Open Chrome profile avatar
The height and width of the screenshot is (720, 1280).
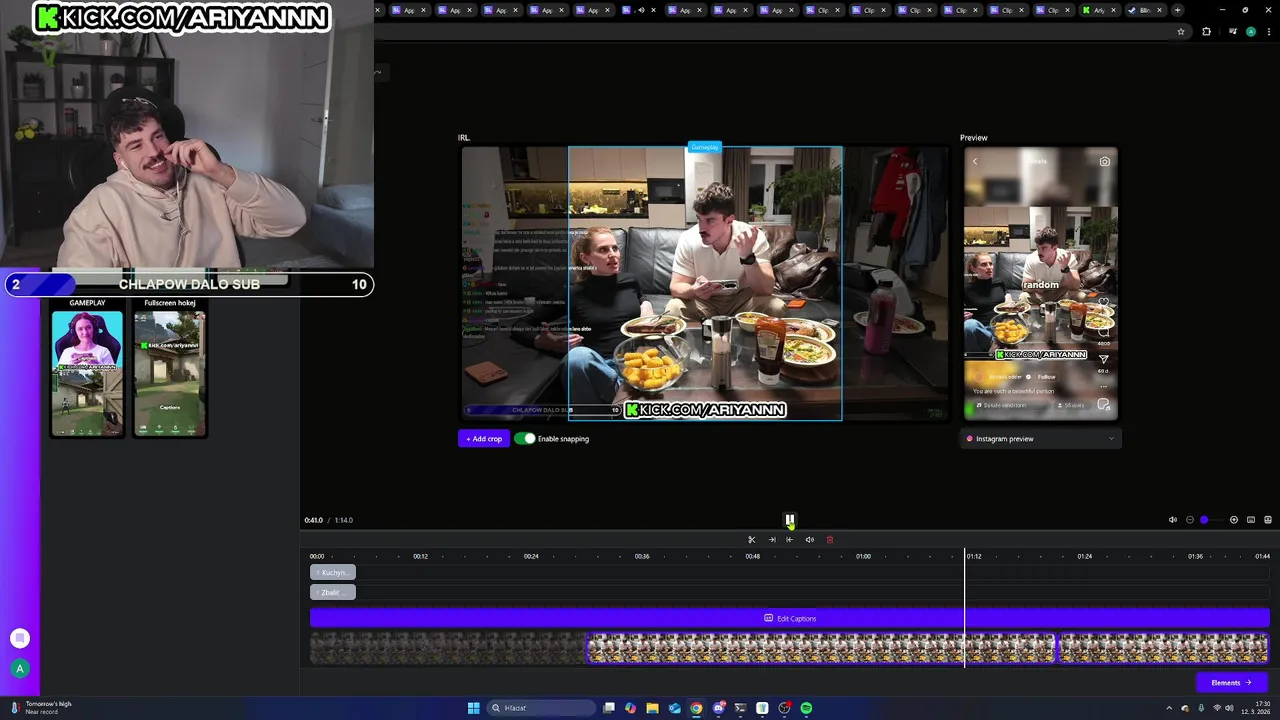point(1250,32)
